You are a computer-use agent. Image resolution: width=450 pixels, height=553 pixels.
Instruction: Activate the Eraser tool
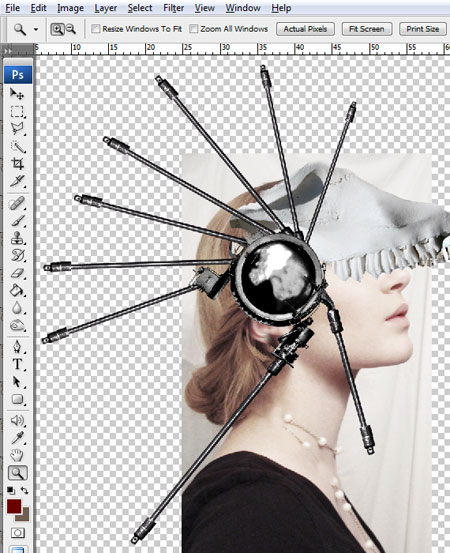coord(17,273)
